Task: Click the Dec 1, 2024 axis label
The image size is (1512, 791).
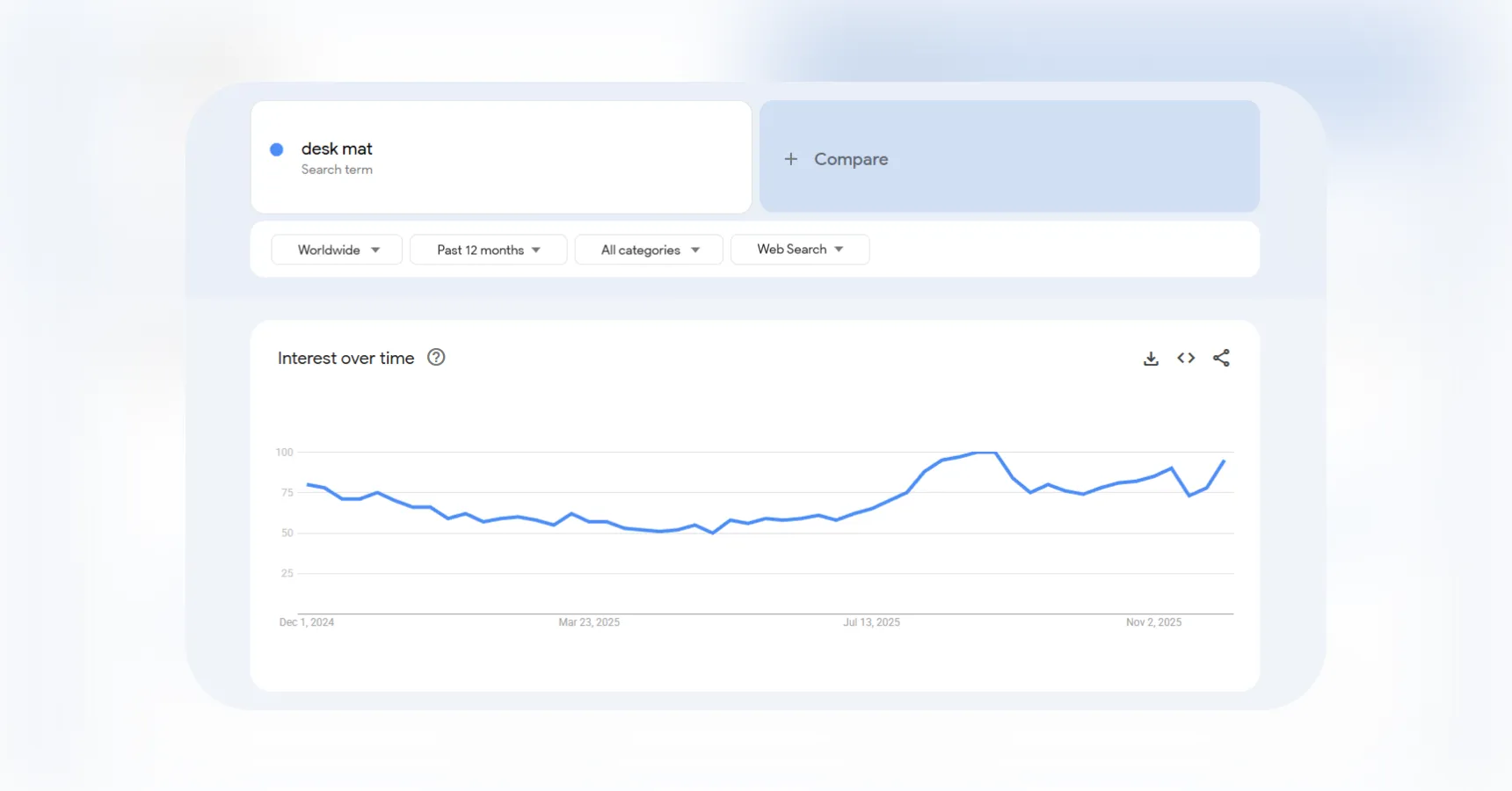Action: tap(306, 622)
